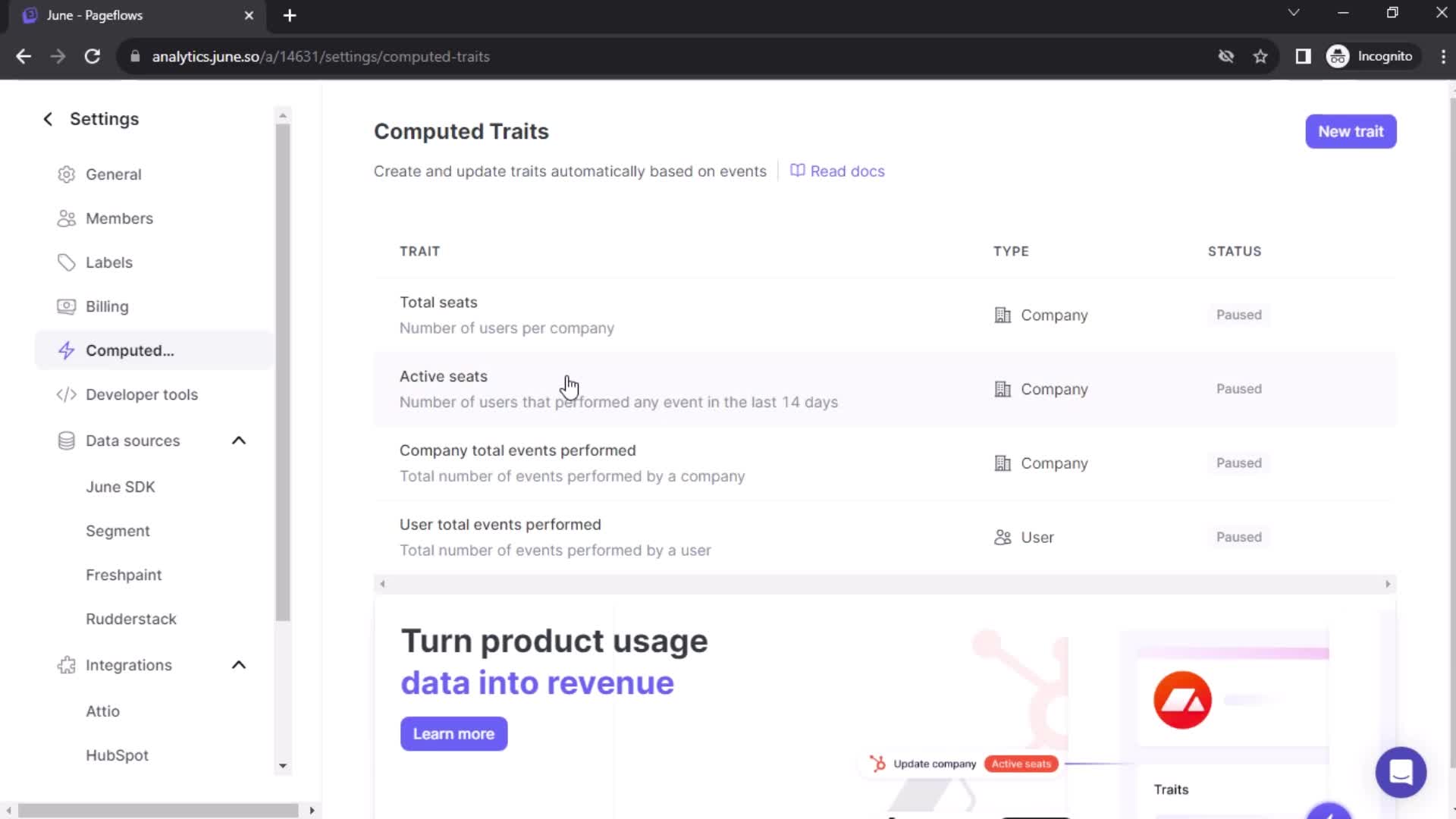The image size is (1456, 819).
Task: Drag the horizontal scrollbar right
Action: [311, 810]
